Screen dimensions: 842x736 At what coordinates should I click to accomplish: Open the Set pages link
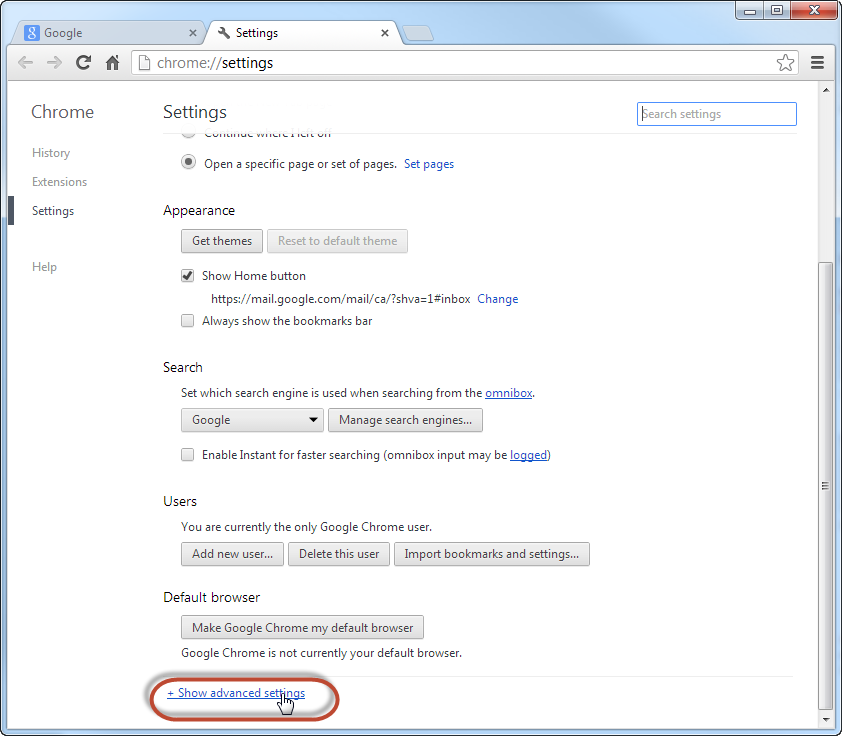point(429,164)
